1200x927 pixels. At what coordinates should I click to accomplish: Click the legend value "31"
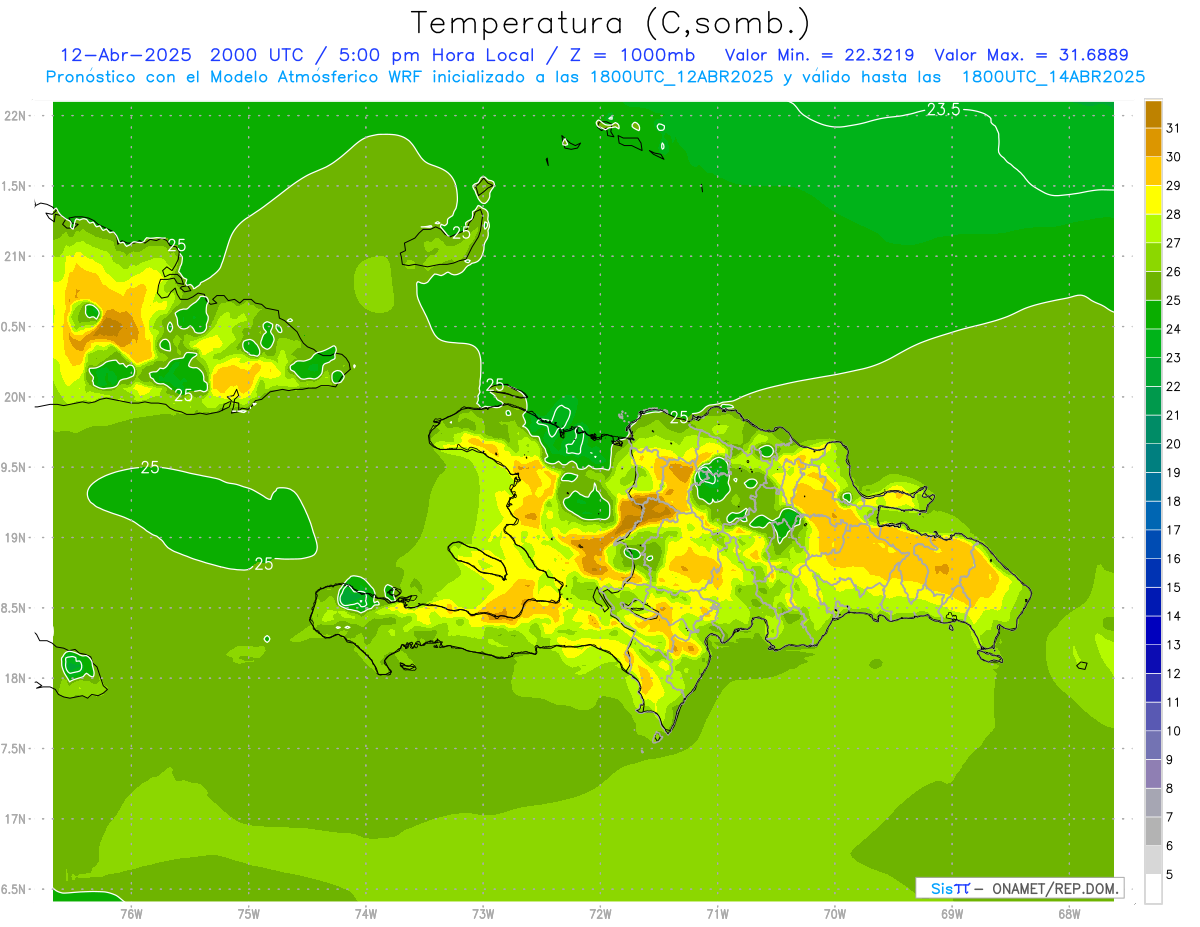[1173, 128]
